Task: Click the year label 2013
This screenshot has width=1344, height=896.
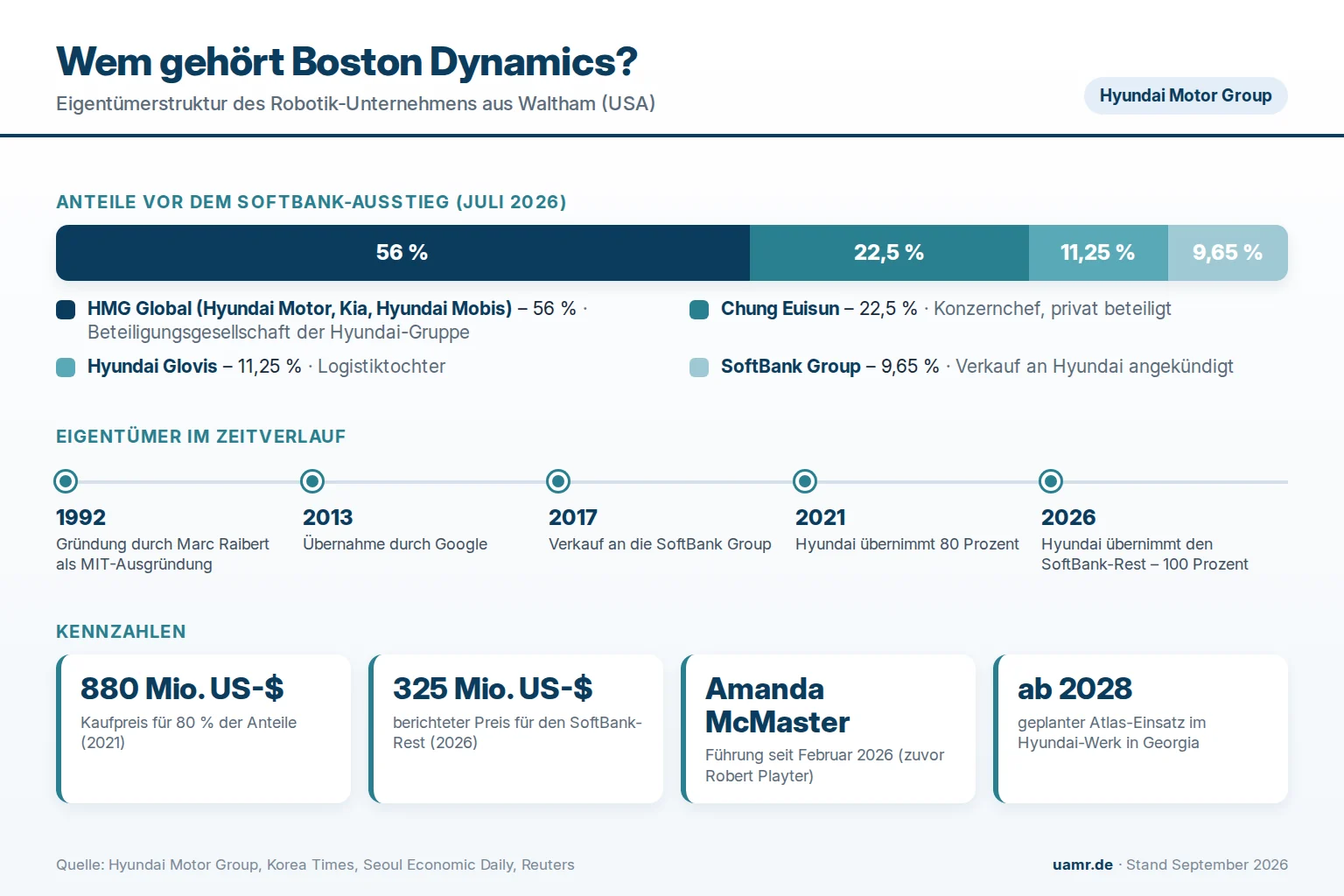Action: 327,517
